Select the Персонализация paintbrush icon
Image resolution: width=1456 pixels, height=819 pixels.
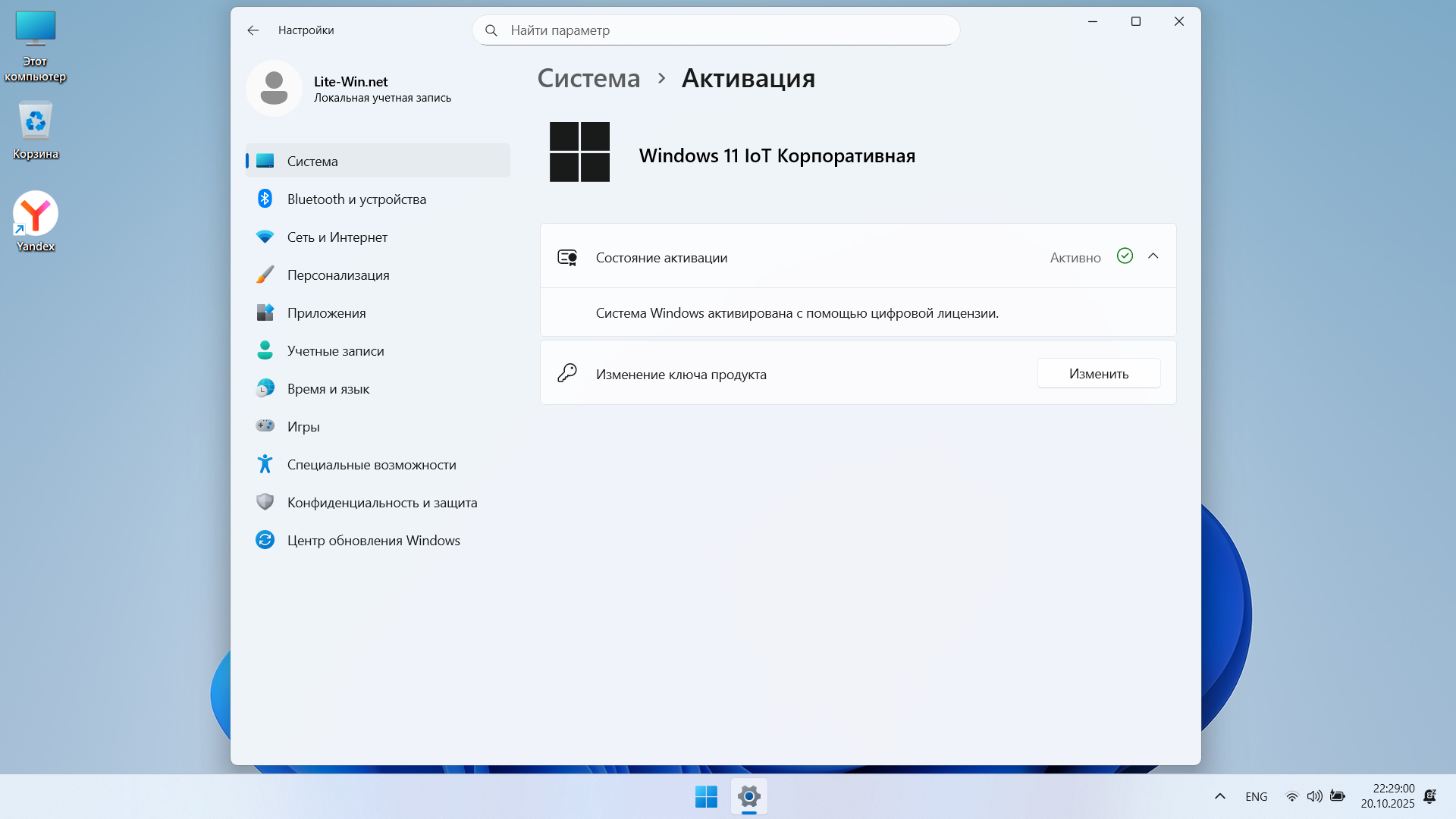coord(265,275)
